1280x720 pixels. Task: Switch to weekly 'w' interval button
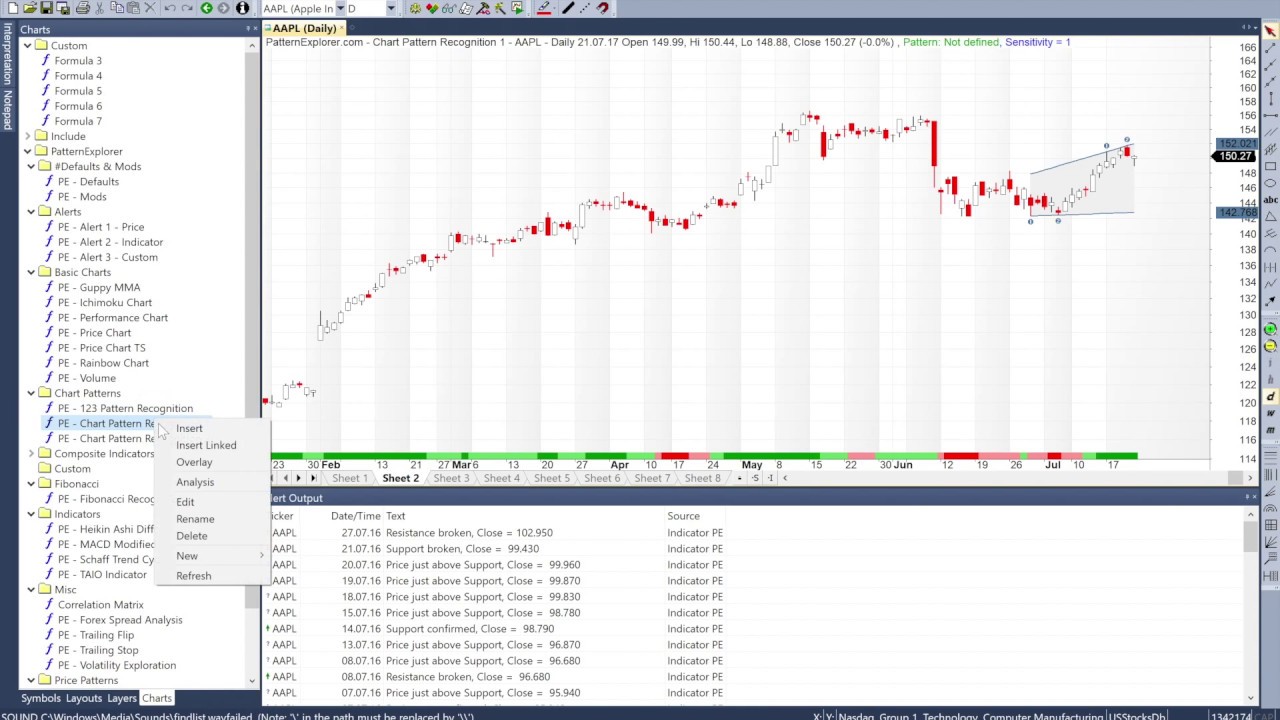[x=1270, y=413]
